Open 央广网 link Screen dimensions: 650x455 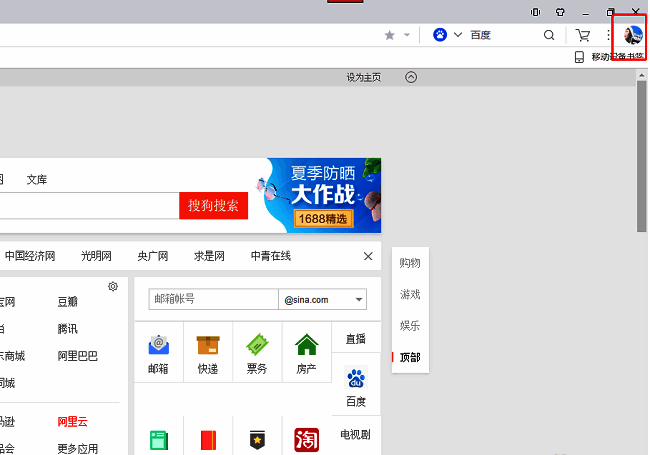(x=153, y=256)
